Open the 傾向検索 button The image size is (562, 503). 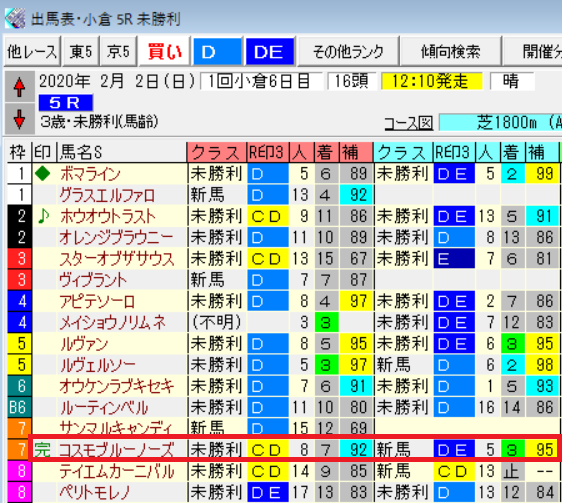pos(450,52)
